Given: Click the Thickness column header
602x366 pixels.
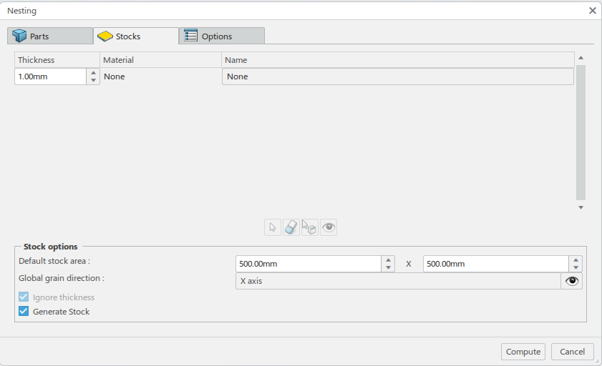Looking at the screenshot, I should click(x=57, y=60).
